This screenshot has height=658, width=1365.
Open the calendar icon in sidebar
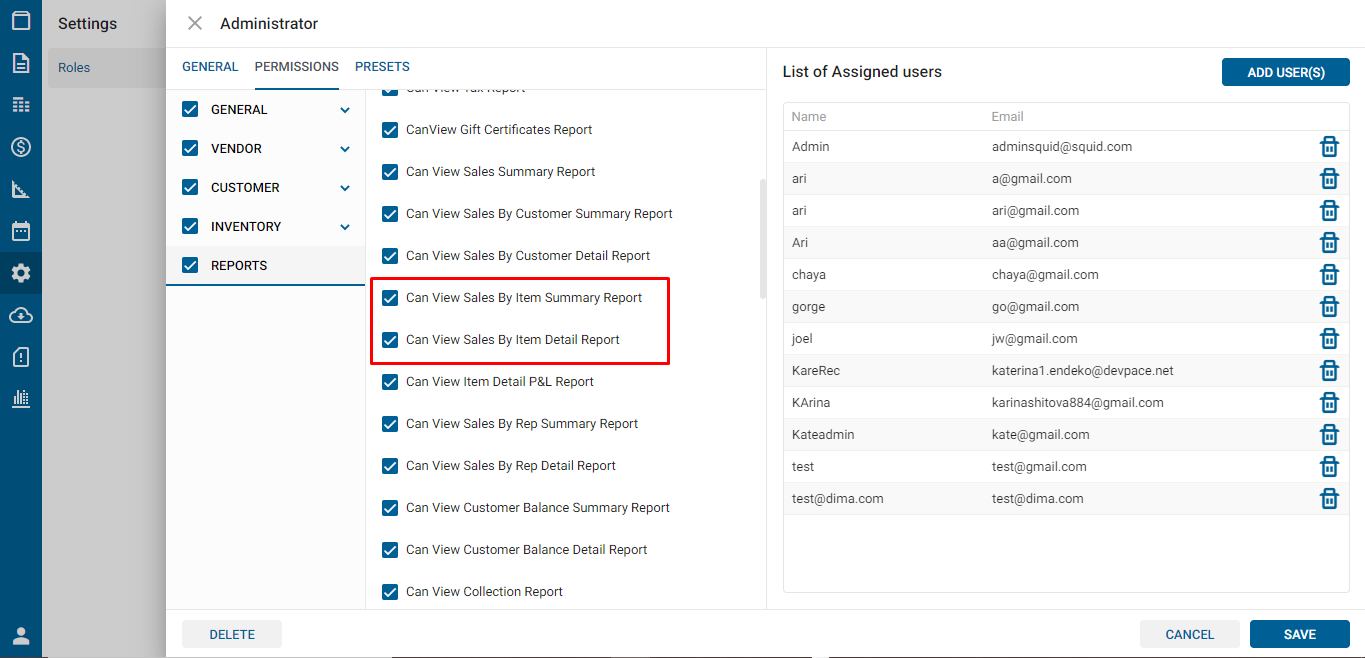click(x=21, y=231)
